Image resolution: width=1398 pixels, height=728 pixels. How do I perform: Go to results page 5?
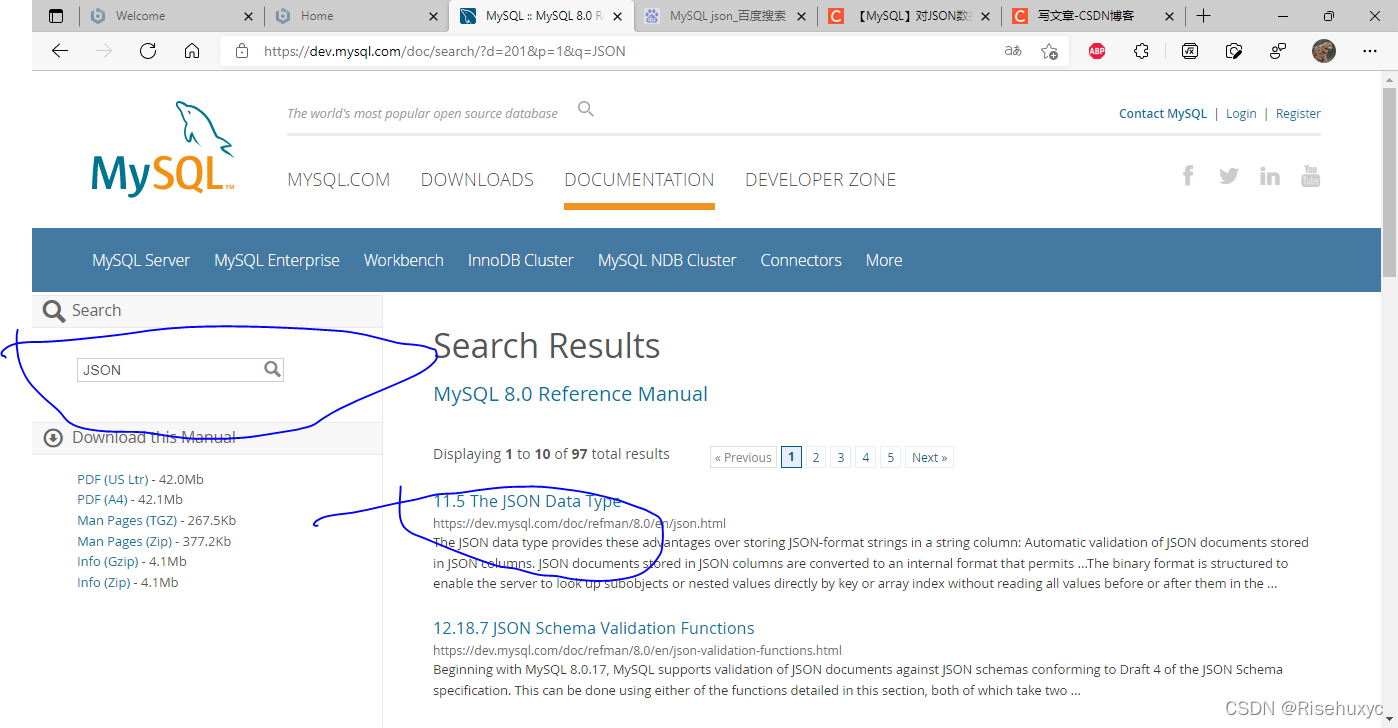coord(891,457)
